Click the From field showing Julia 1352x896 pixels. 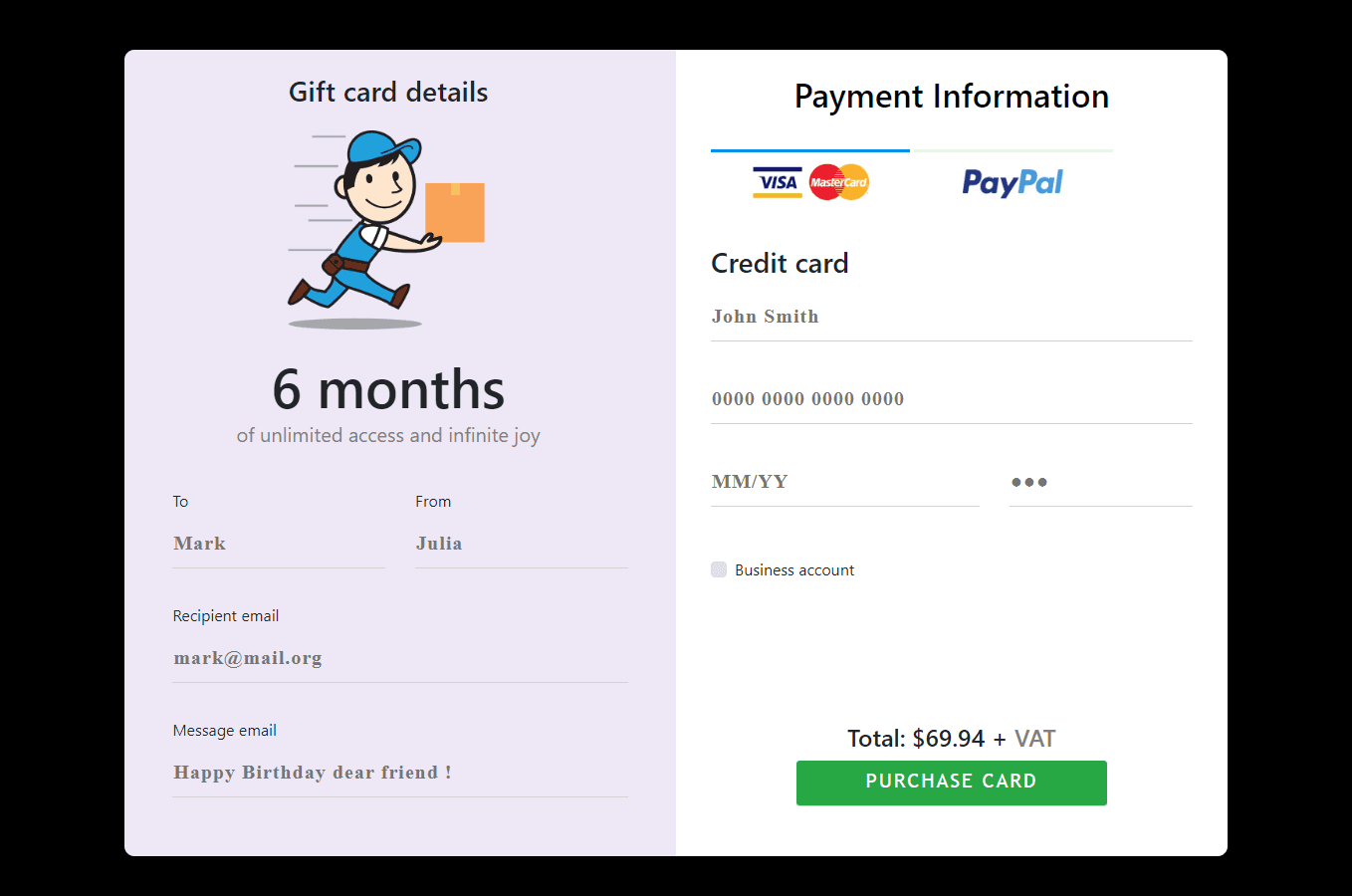(x=520, y=544)
